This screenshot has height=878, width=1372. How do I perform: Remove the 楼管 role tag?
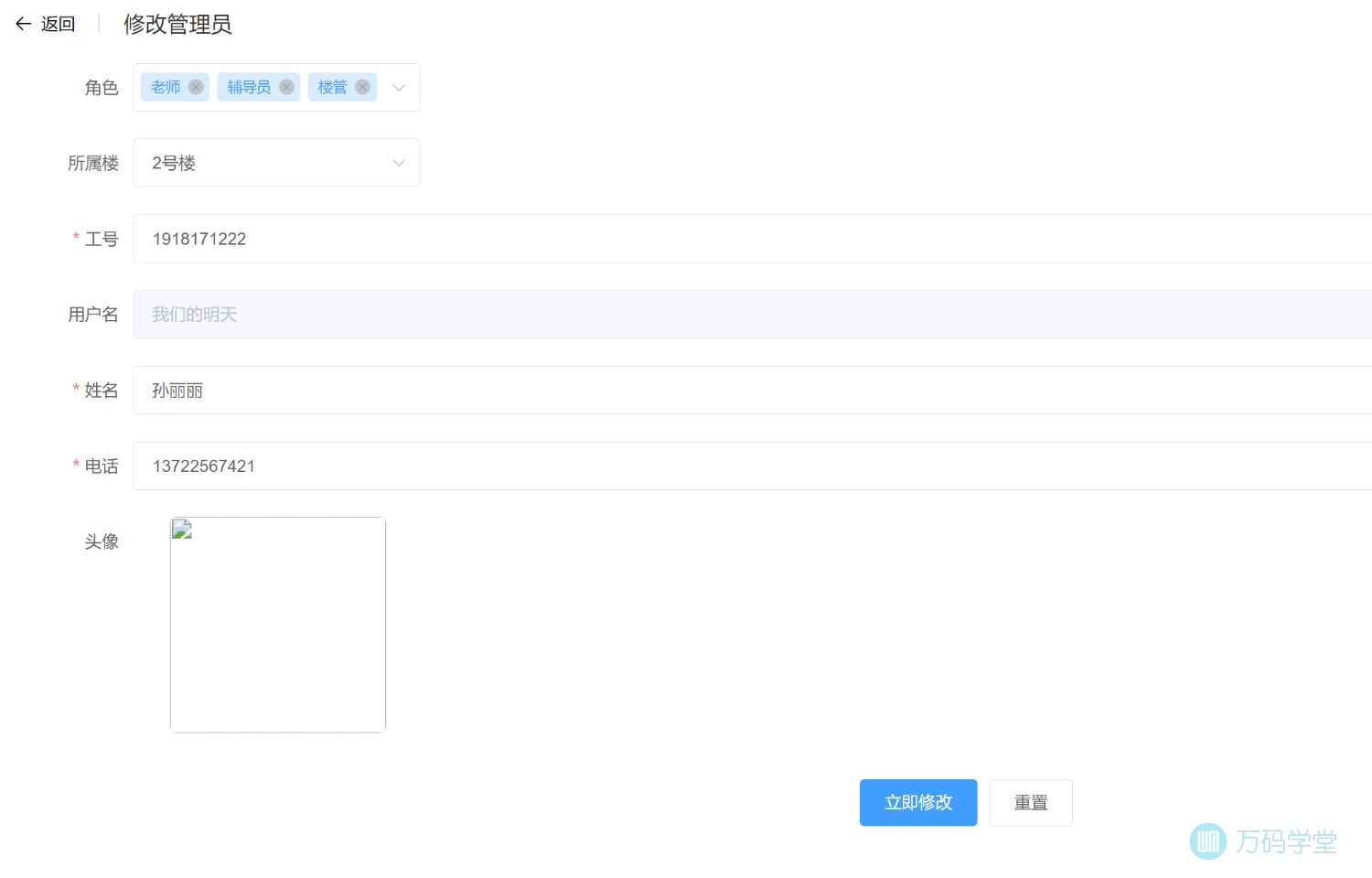click(362, 87)
